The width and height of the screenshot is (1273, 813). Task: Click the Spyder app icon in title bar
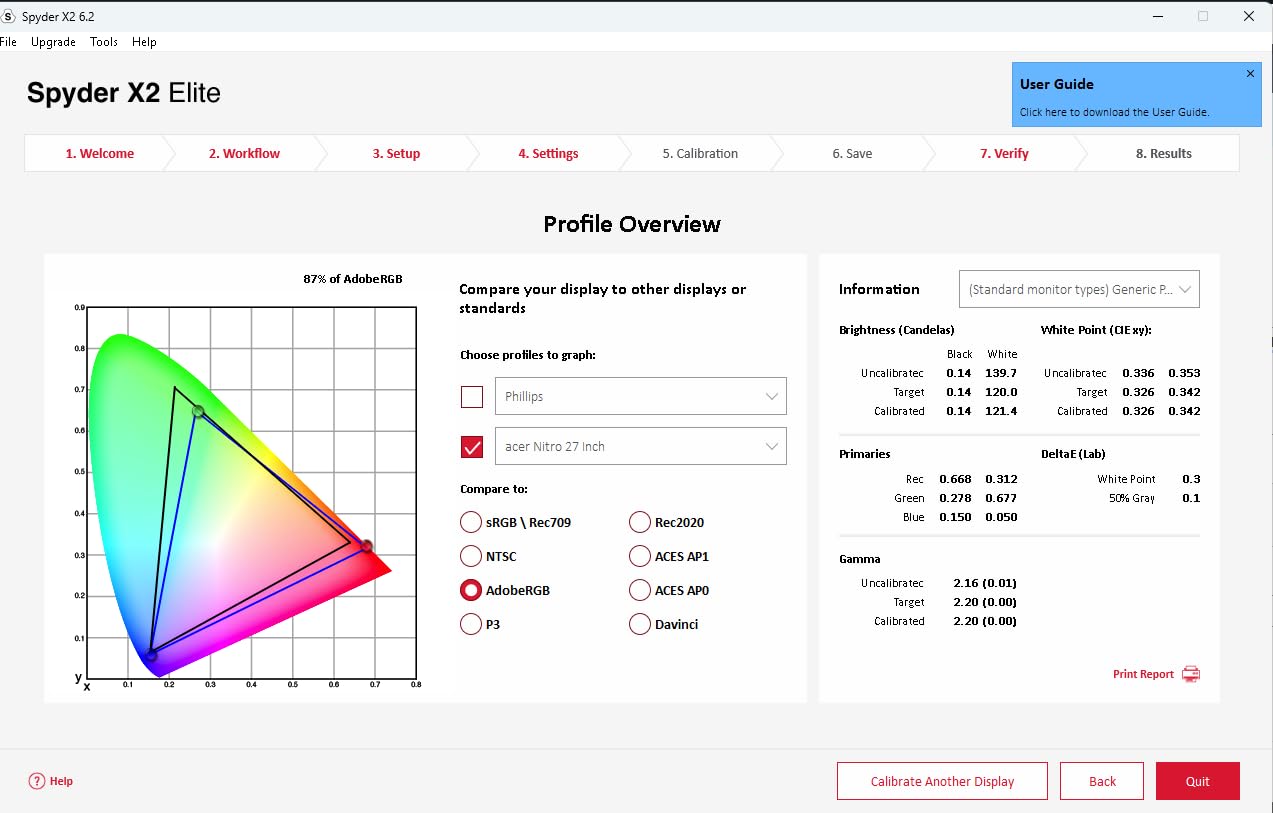click(x=9, y=16)
